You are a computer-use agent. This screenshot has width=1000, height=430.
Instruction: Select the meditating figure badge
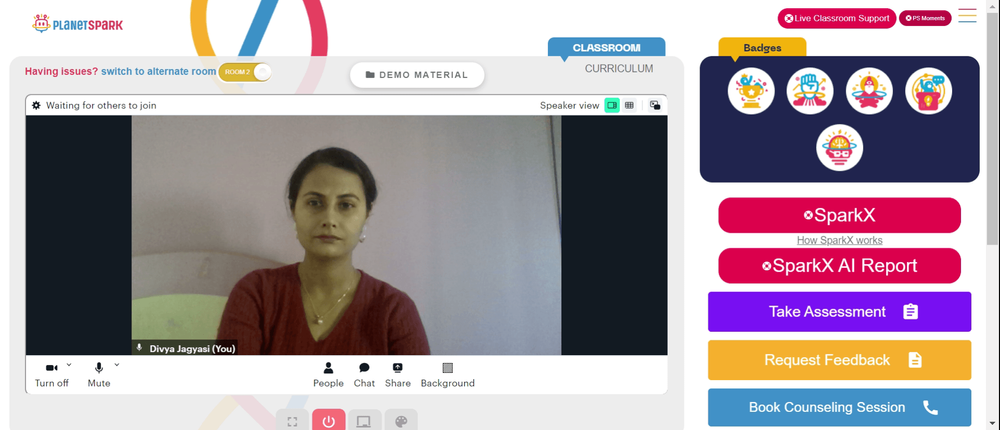tap(869, 91)
